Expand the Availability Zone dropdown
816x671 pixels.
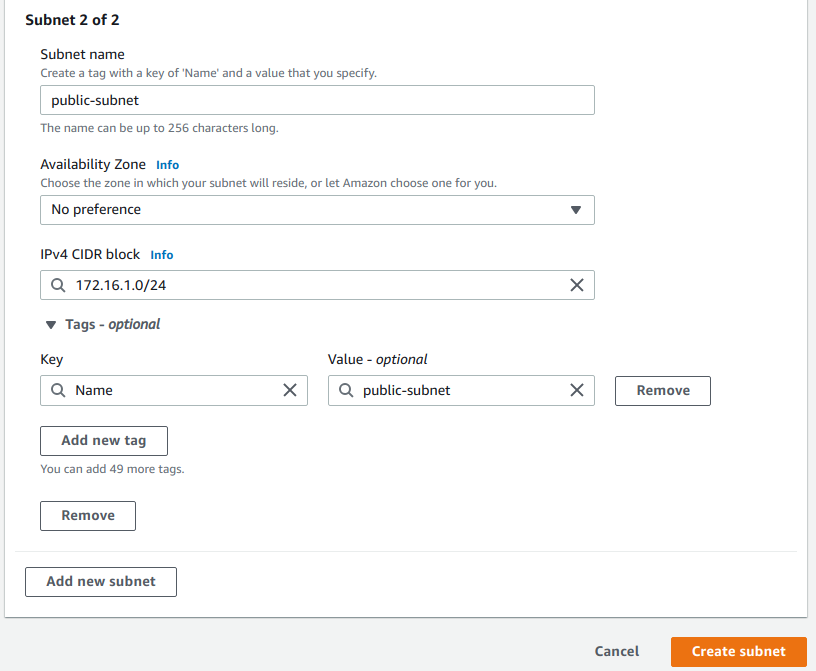[x=317, y=210]
